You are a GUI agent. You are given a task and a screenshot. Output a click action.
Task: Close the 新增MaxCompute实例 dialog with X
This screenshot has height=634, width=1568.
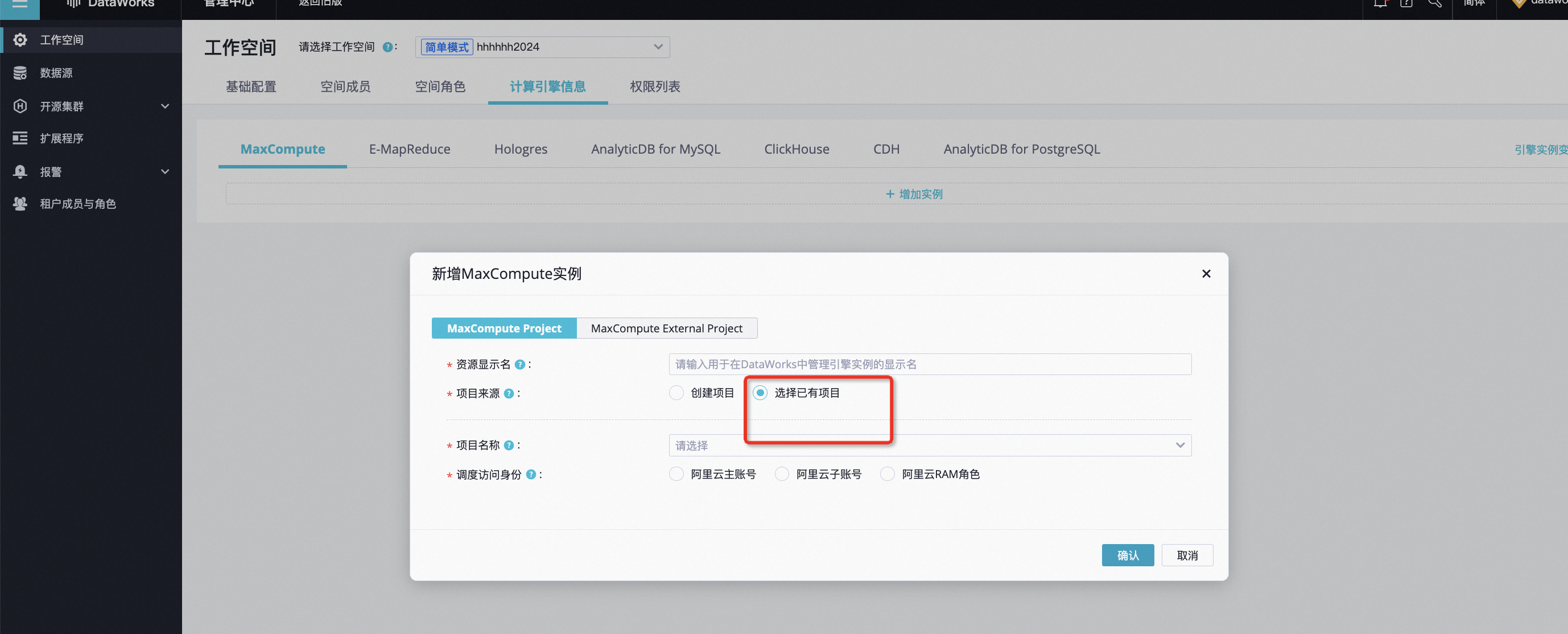[1206, 274]
